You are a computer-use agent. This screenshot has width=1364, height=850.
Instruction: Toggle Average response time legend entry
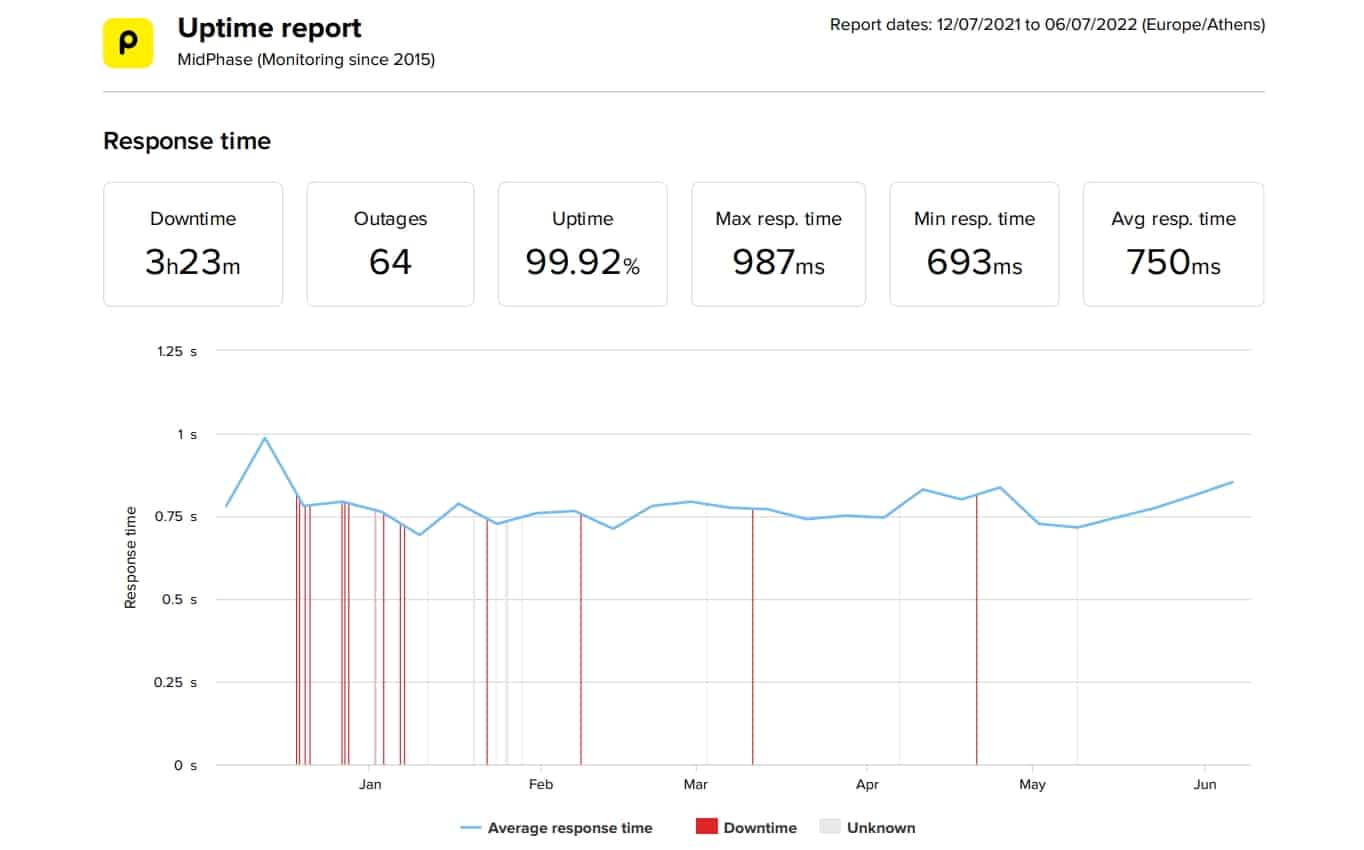557,828
